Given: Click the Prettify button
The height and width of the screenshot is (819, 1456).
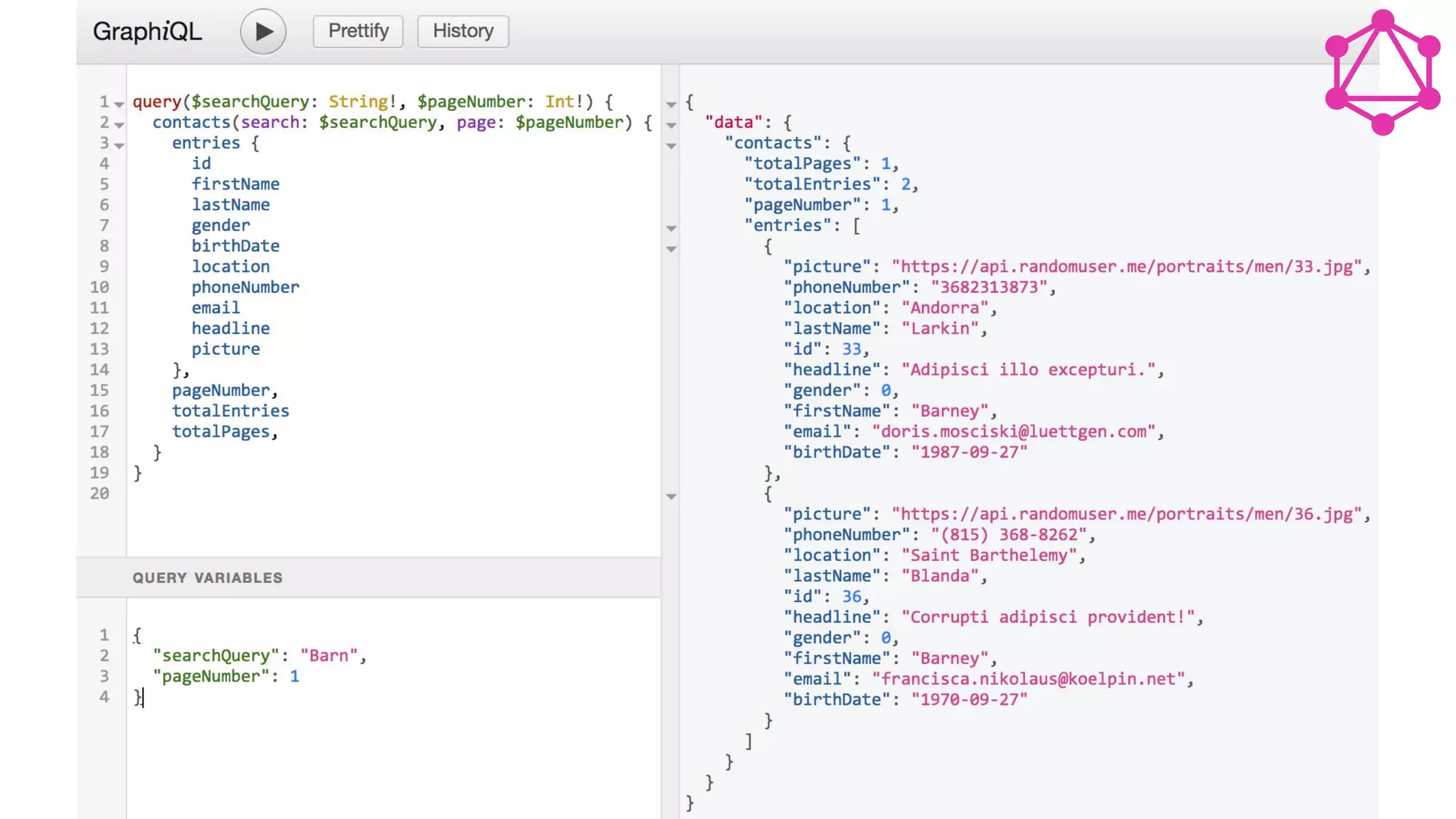Looking at the screenshot, I should pos(358,31).
